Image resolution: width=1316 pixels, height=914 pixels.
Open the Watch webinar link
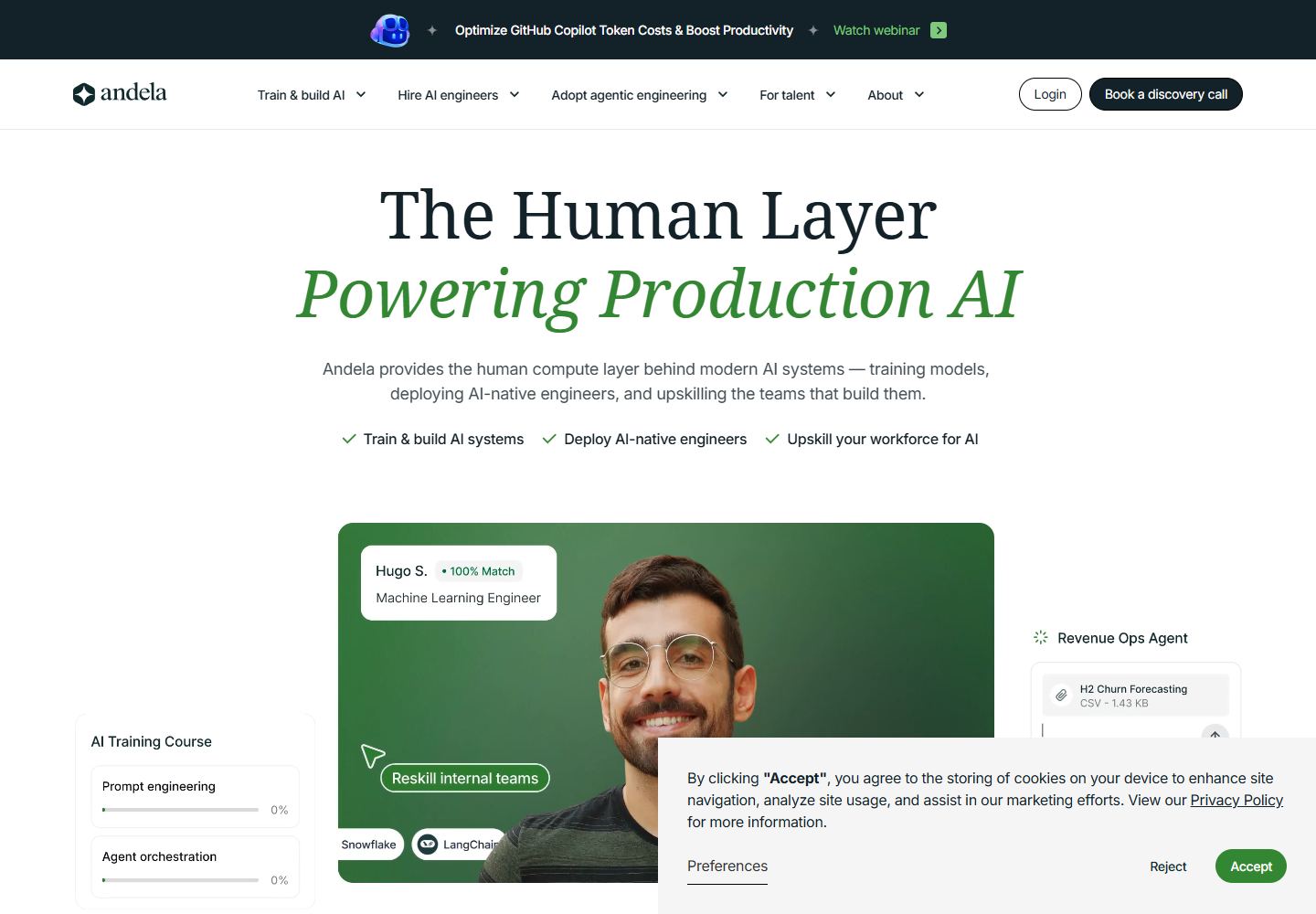[876, 30]
